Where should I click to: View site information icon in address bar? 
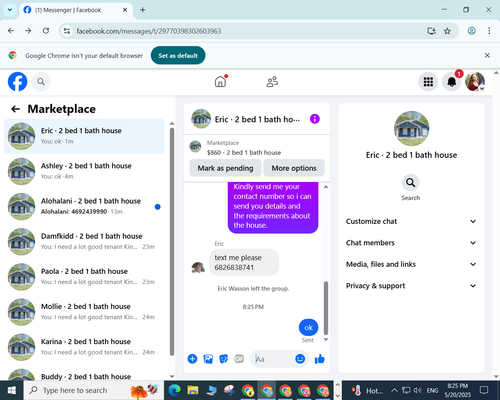67,31
